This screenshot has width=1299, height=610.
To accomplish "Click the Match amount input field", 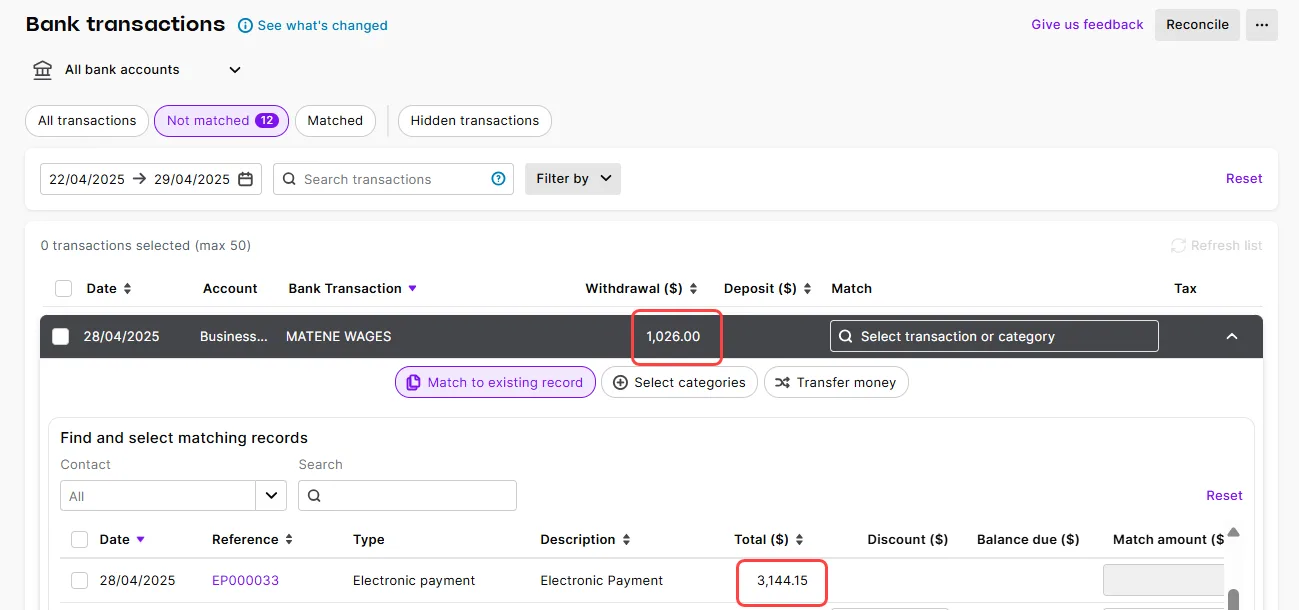I will tap(1163, 579).
